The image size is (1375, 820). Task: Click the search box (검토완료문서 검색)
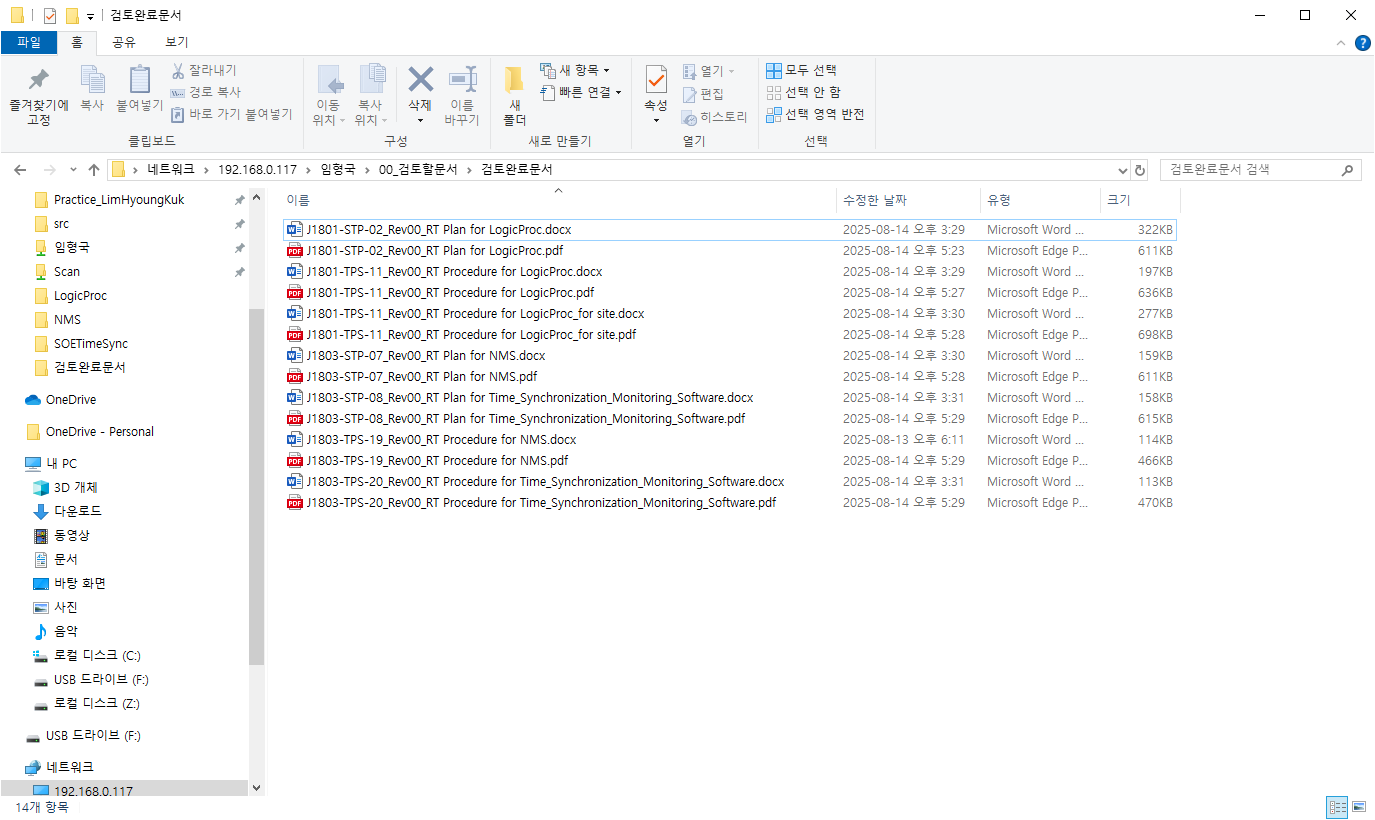[1250, 170]
